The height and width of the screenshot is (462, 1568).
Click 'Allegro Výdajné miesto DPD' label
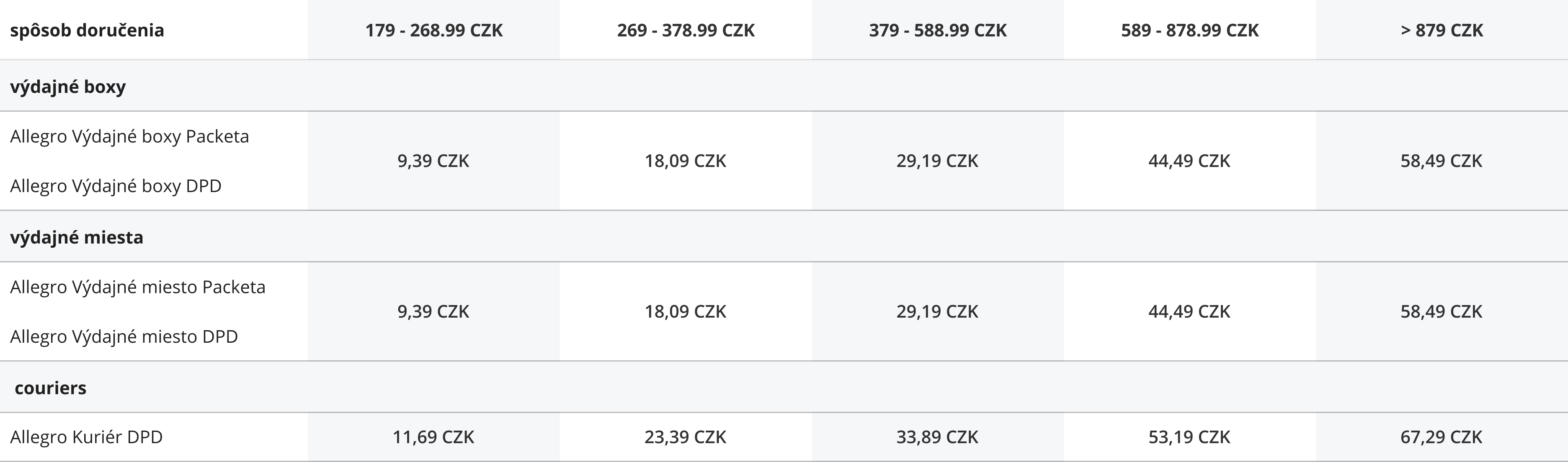pos(124,336)
